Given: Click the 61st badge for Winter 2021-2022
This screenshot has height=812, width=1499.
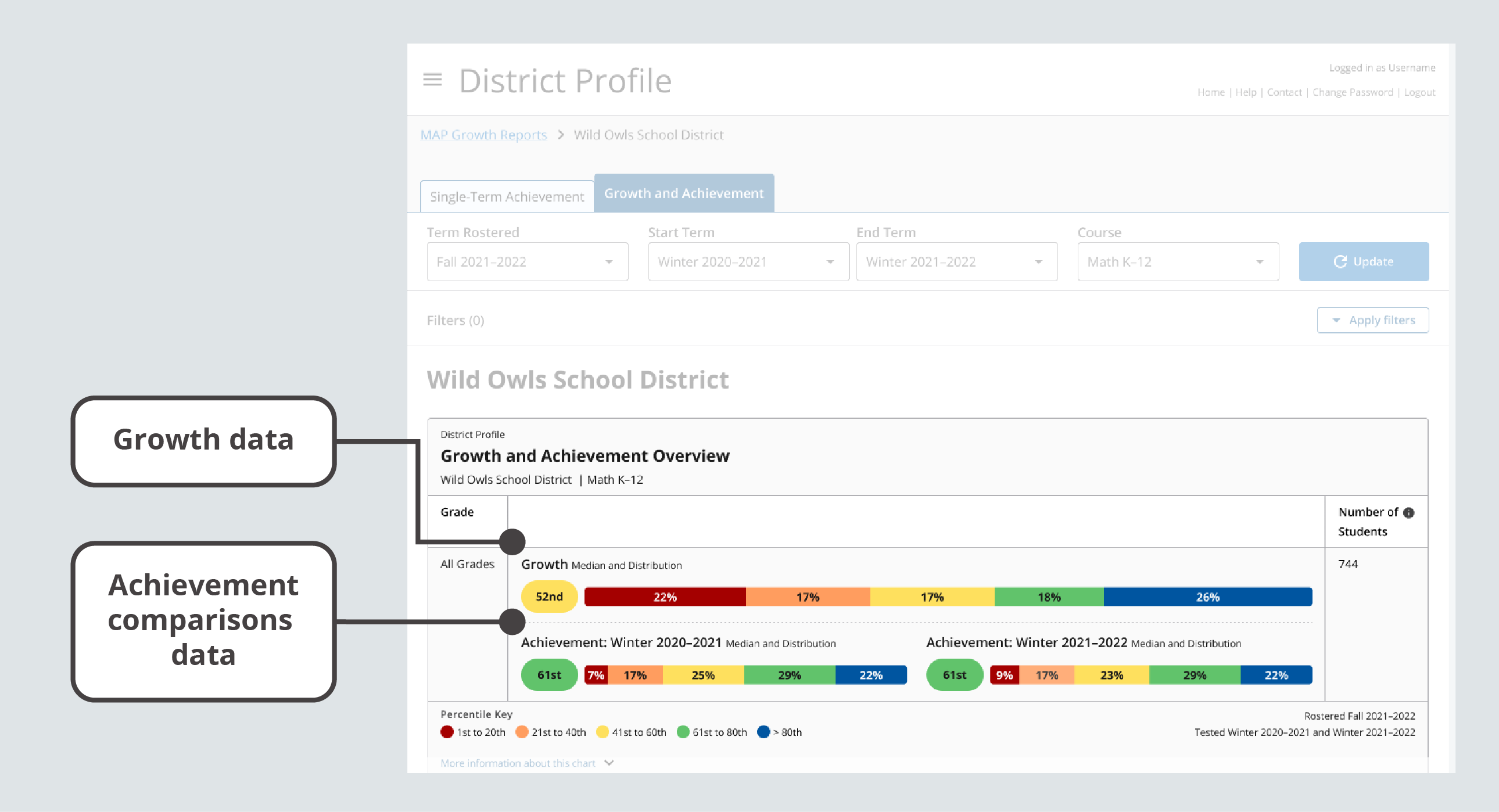Looking at the screenshot, I should coord(954,675).
